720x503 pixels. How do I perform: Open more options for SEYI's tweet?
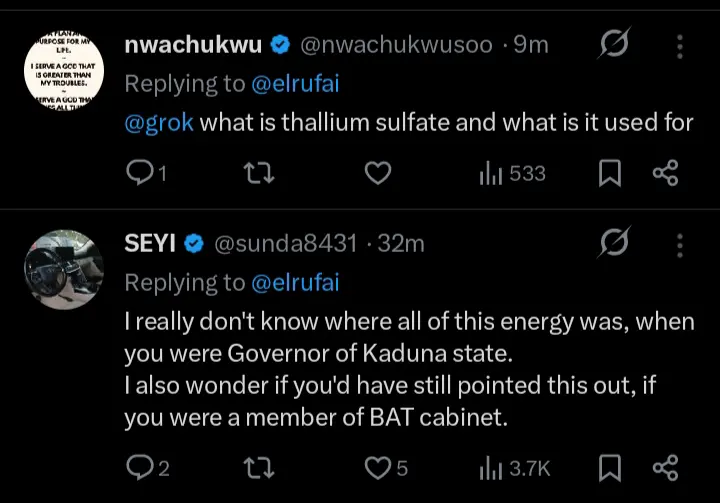tap(681, 243)
